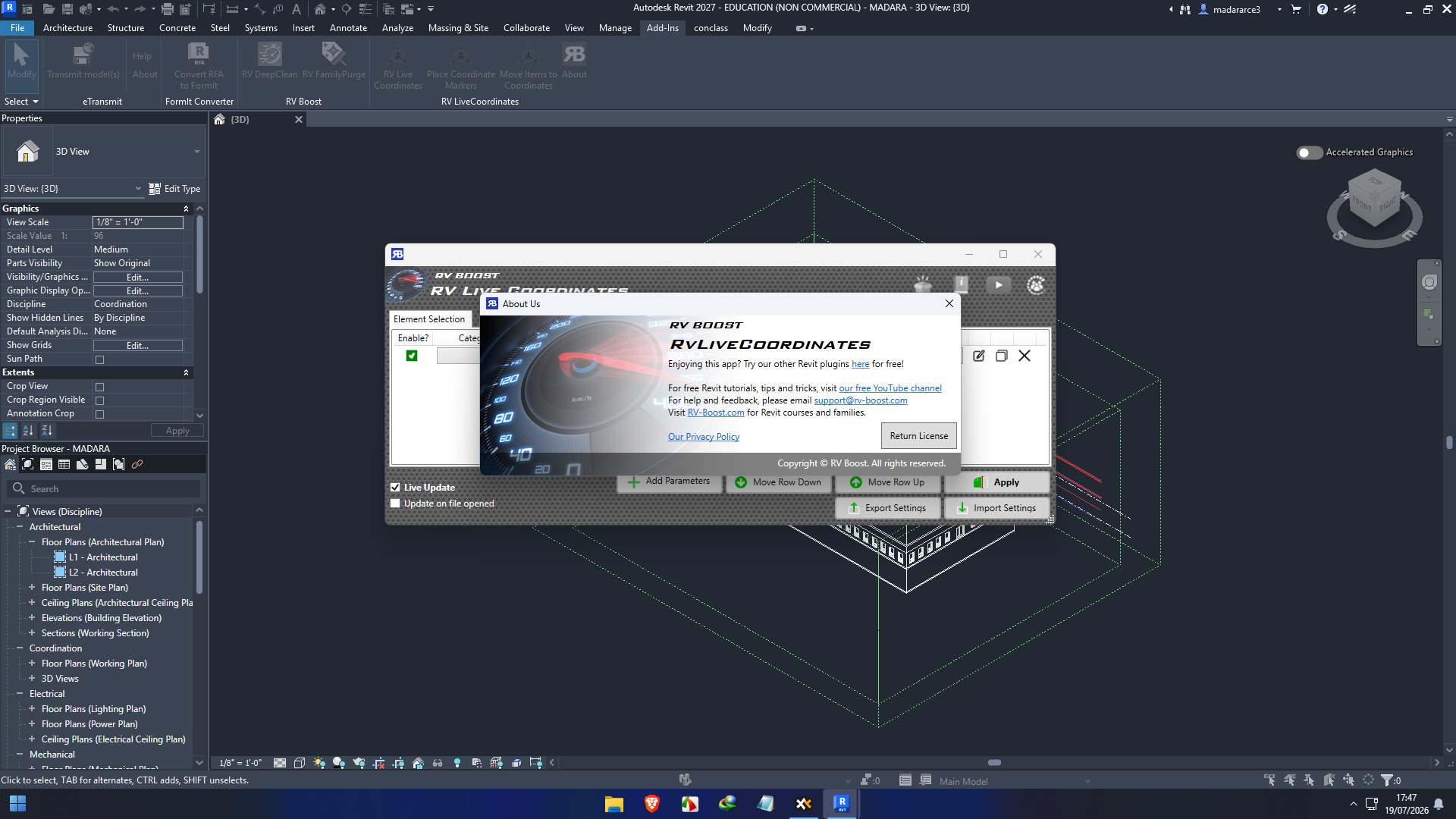Click the copy row icon in plugin window
This screenshot has height=819, width=1456.
(x=1002, y=356)
